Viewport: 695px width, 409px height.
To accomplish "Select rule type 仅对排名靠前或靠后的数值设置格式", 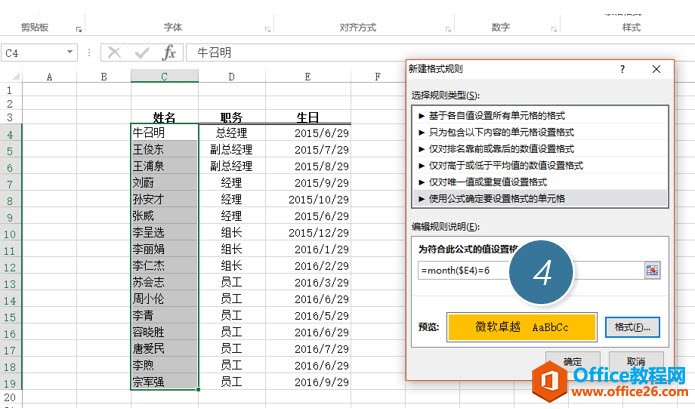I will click(539, 149).
